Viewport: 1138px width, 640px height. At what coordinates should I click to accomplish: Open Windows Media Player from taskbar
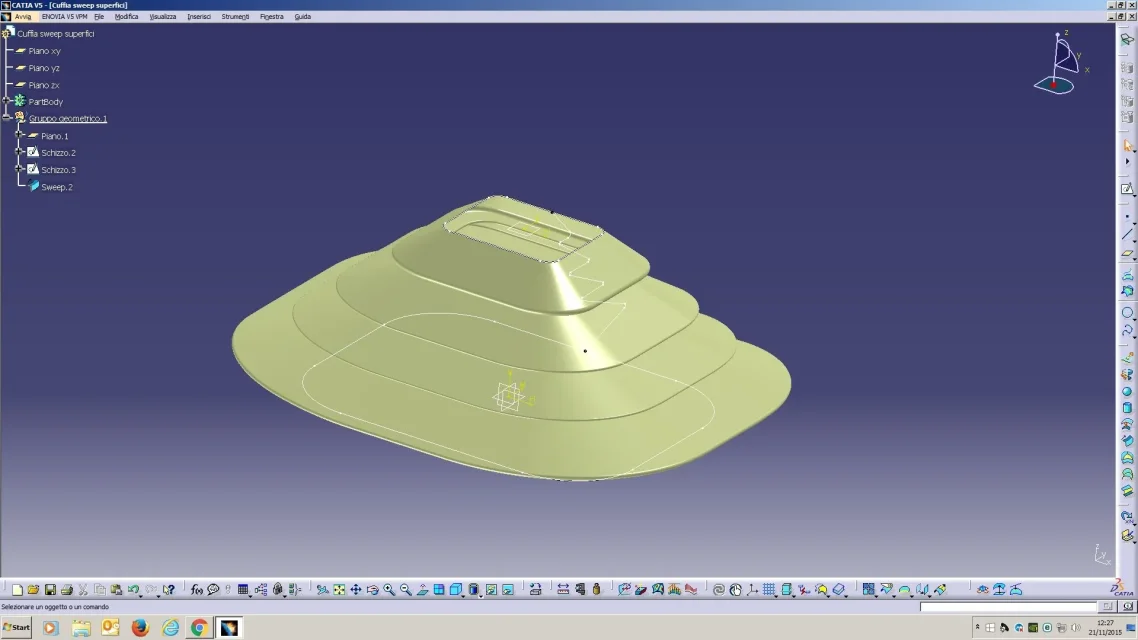50,628
